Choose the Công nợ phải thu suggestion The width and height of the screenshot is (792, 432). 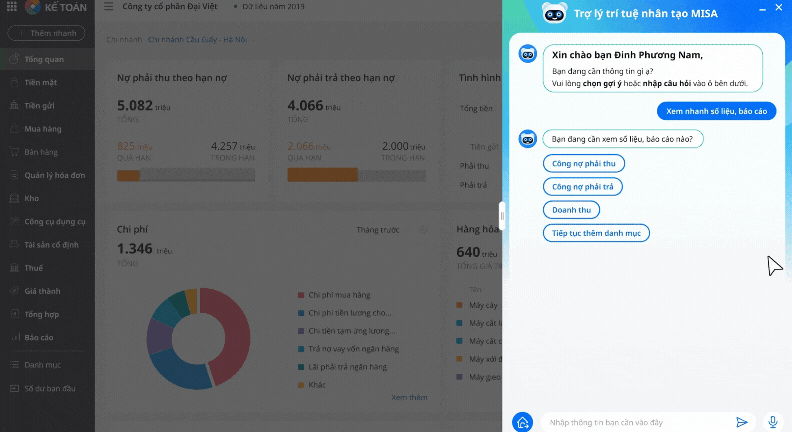pos(584,163)
